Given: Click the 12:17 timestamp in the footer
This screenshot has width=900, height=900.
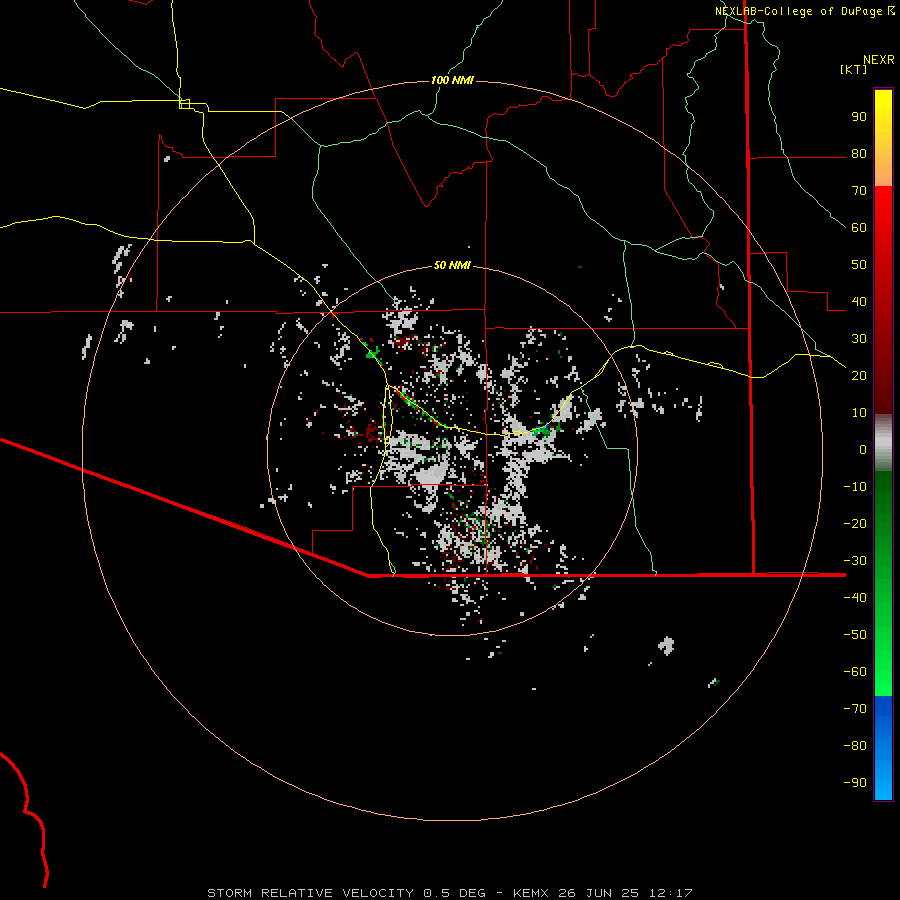Looking at the screenshot, I should (x=671, y=893).
